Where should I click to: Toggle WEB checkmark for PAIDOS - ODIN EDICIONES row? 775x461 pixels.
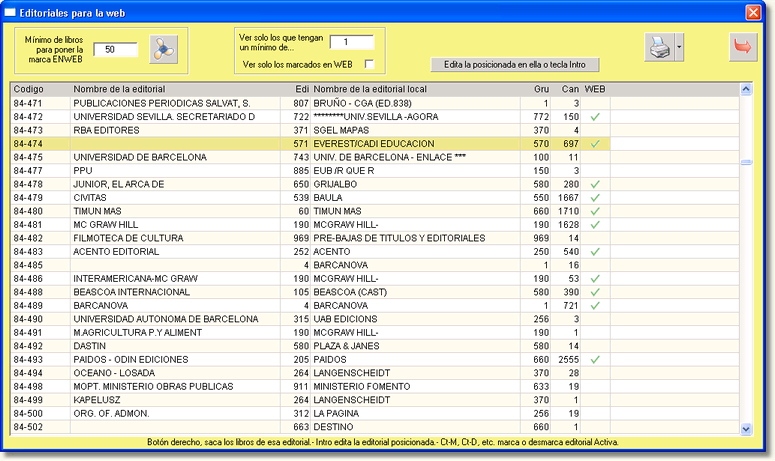click(x=595, y=360)
